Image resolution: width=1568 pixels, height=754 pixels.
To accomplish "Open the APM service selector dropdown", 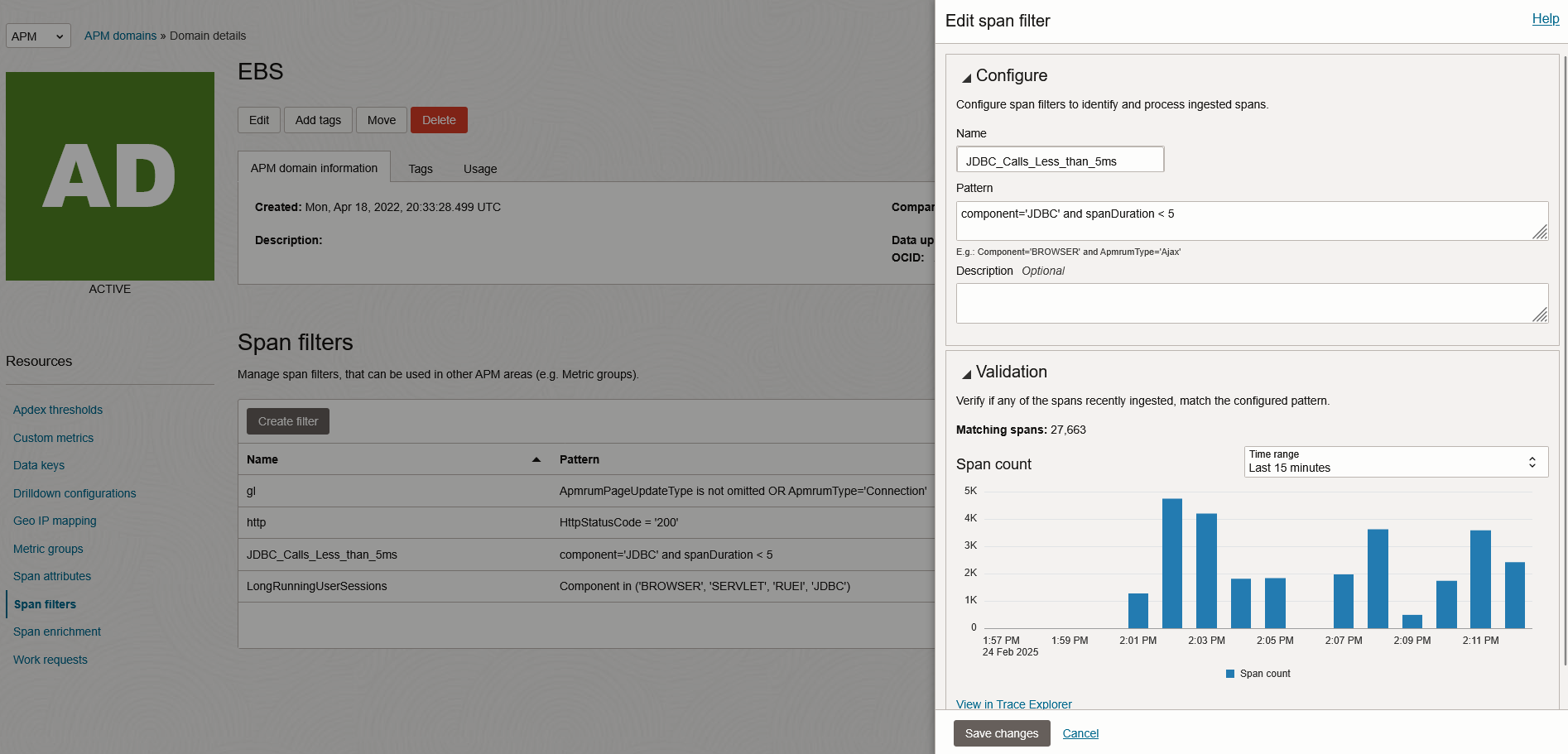I will (38, 36).
